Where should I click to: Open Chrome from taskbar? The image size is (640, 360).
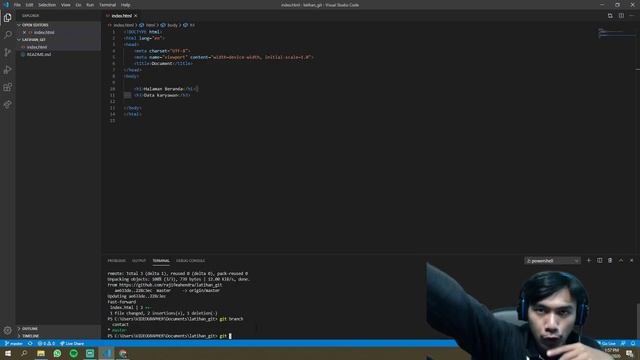[x=123, y=353]
